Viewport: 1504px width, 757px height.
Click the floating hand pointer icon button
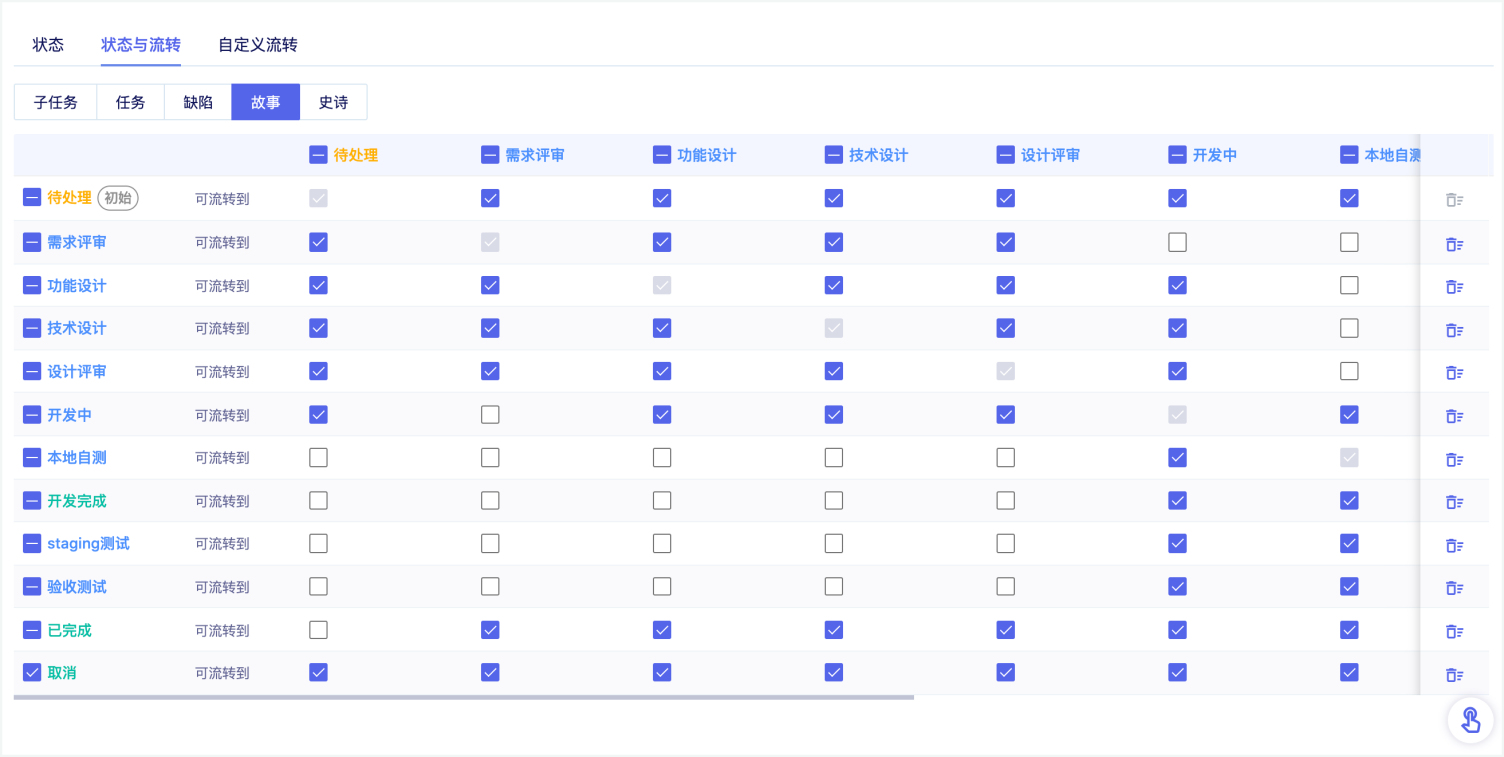[1470, 720]
